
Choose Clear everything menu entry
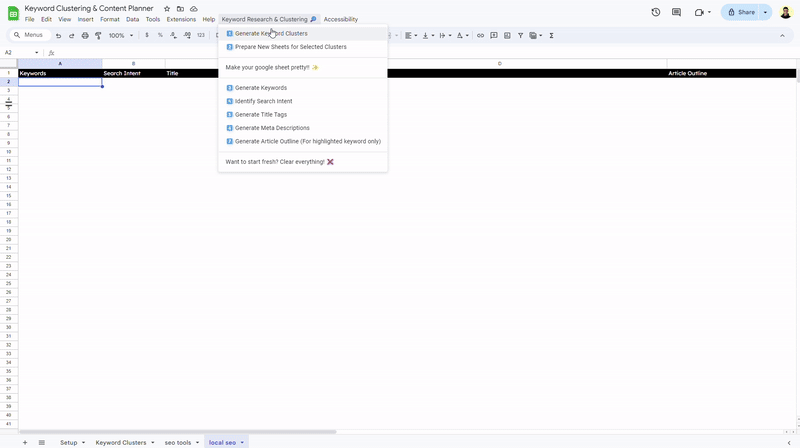click(x=303, y=162)
